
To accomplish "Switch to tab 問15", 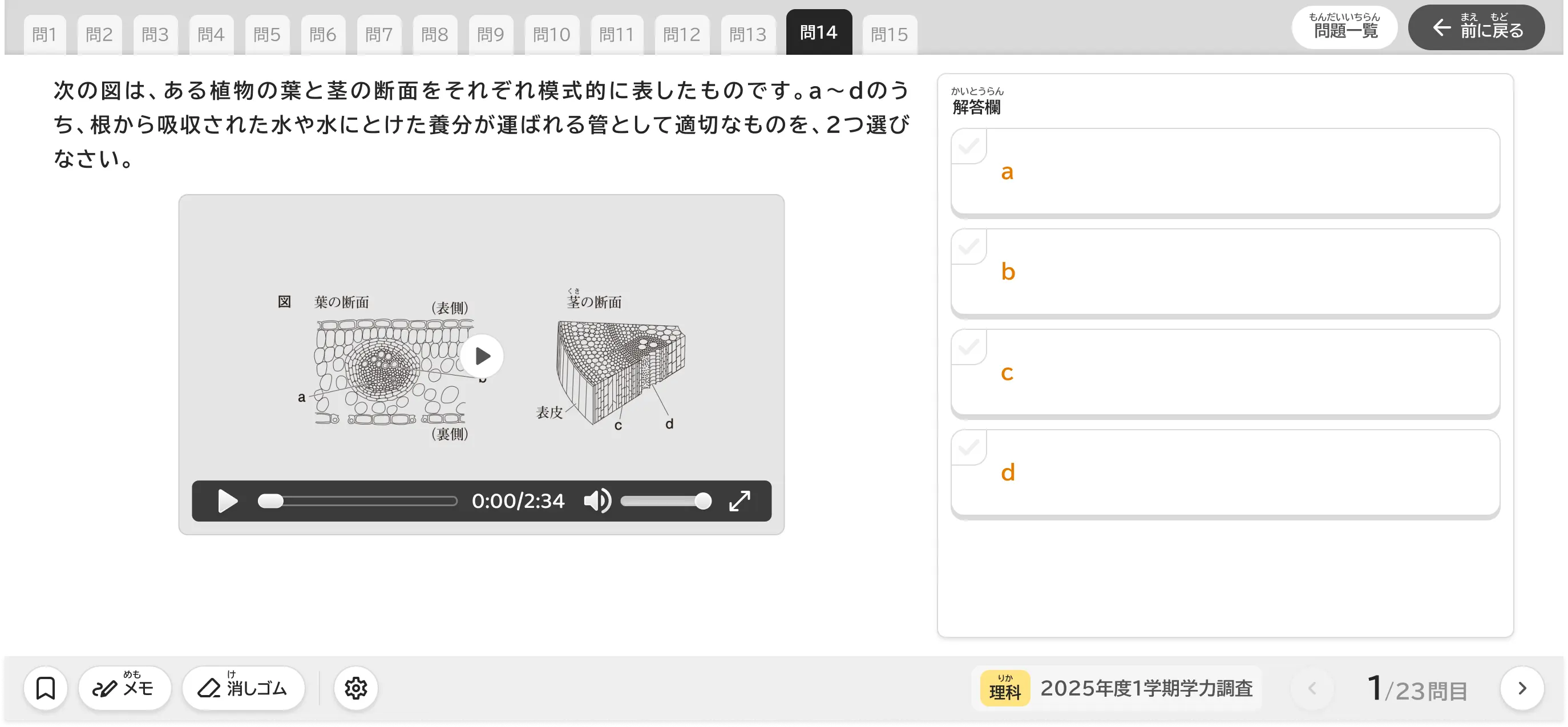I will click(x=890, y=34).
